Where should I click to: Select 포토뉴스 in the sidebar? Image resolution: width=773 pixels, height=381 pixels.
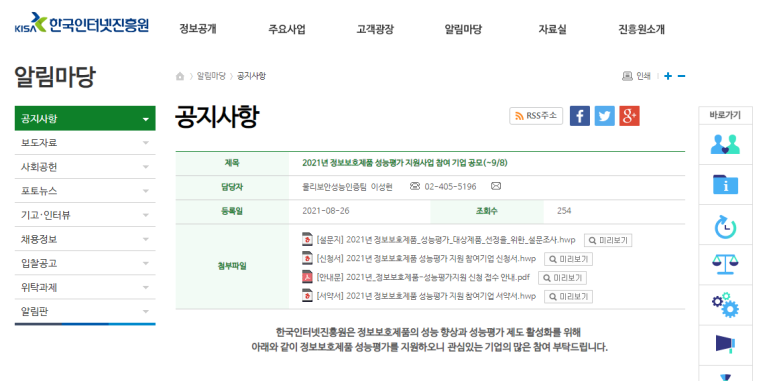[x=85, y=191]
